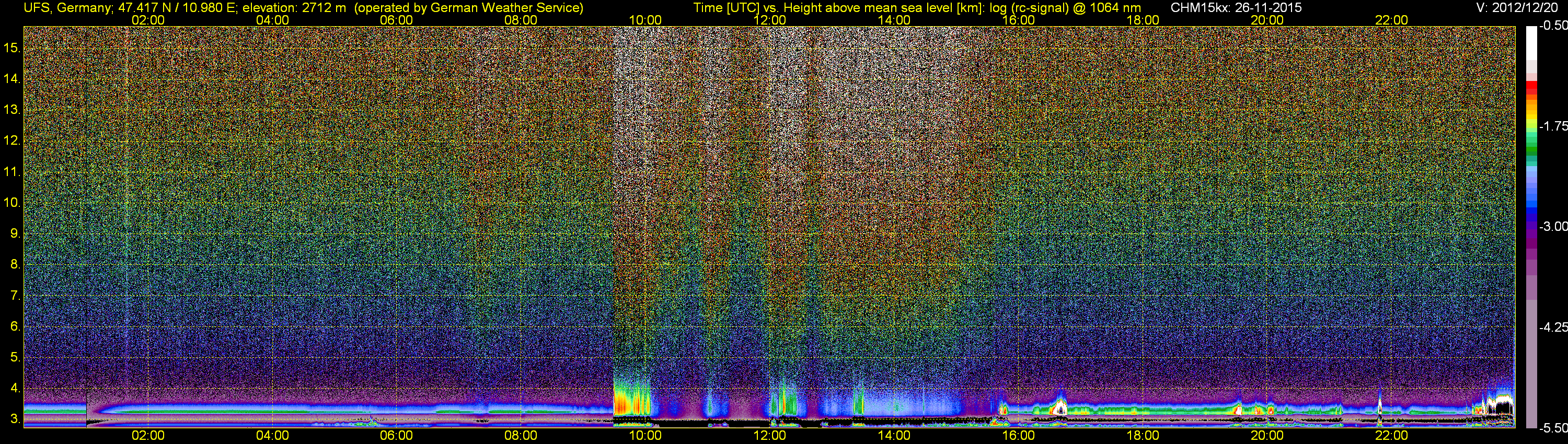Click the 22:00 label on the bottom time axis
1568x444 pixels.
[1391, 436]
